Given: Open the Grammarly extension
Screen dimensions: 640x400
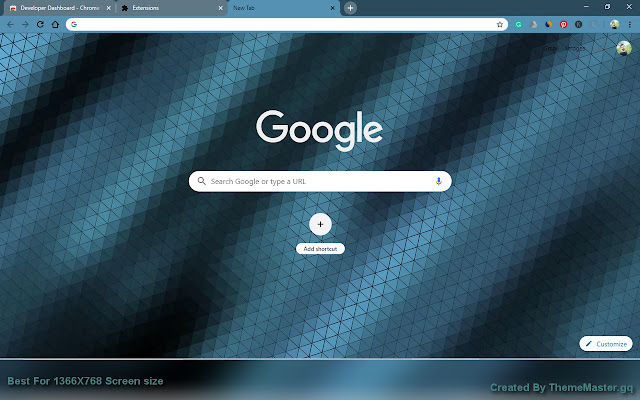Looking at the screenshot, I should point(518,24).
